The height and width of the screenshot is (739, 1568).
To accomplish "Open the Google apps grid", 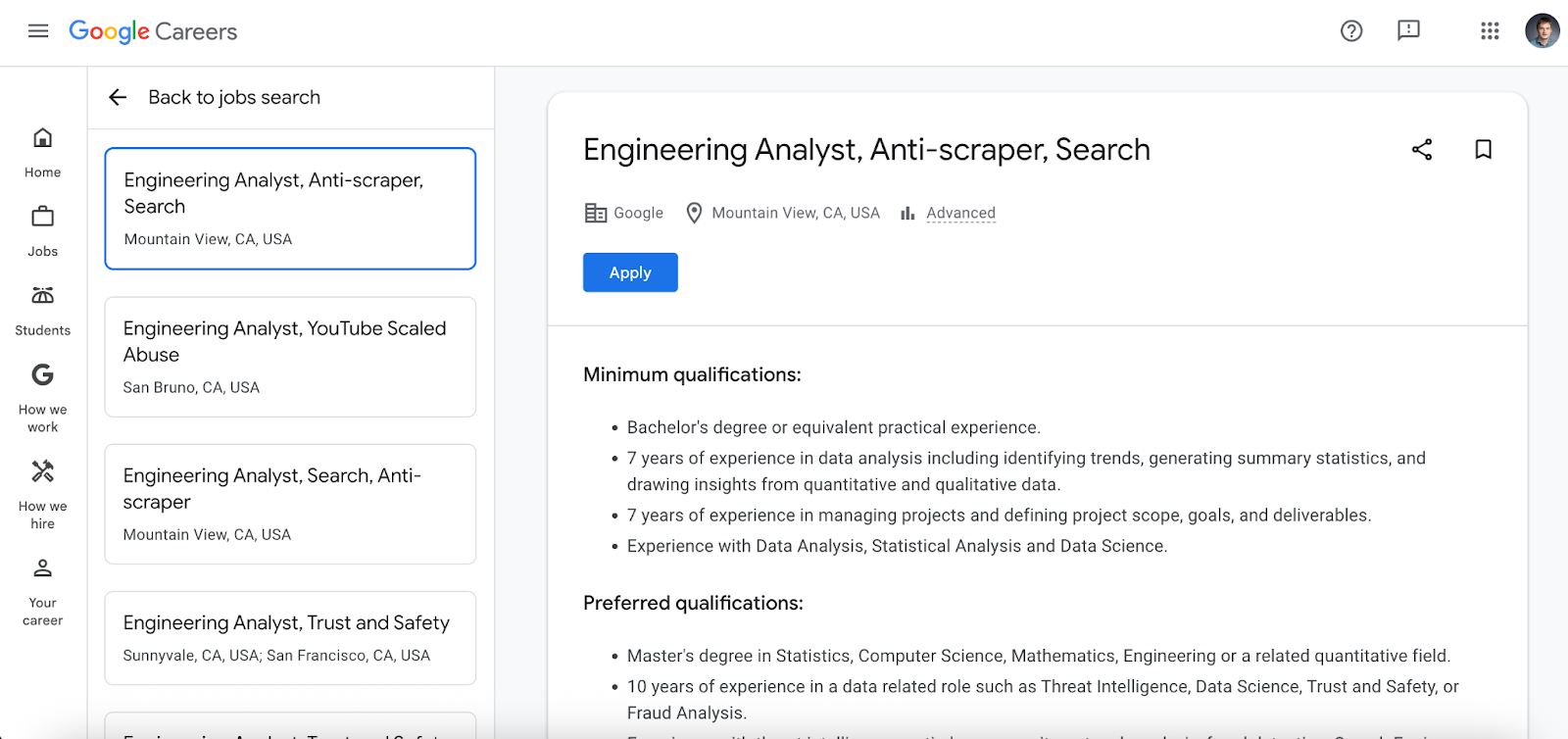I will tap(1490, 31).
